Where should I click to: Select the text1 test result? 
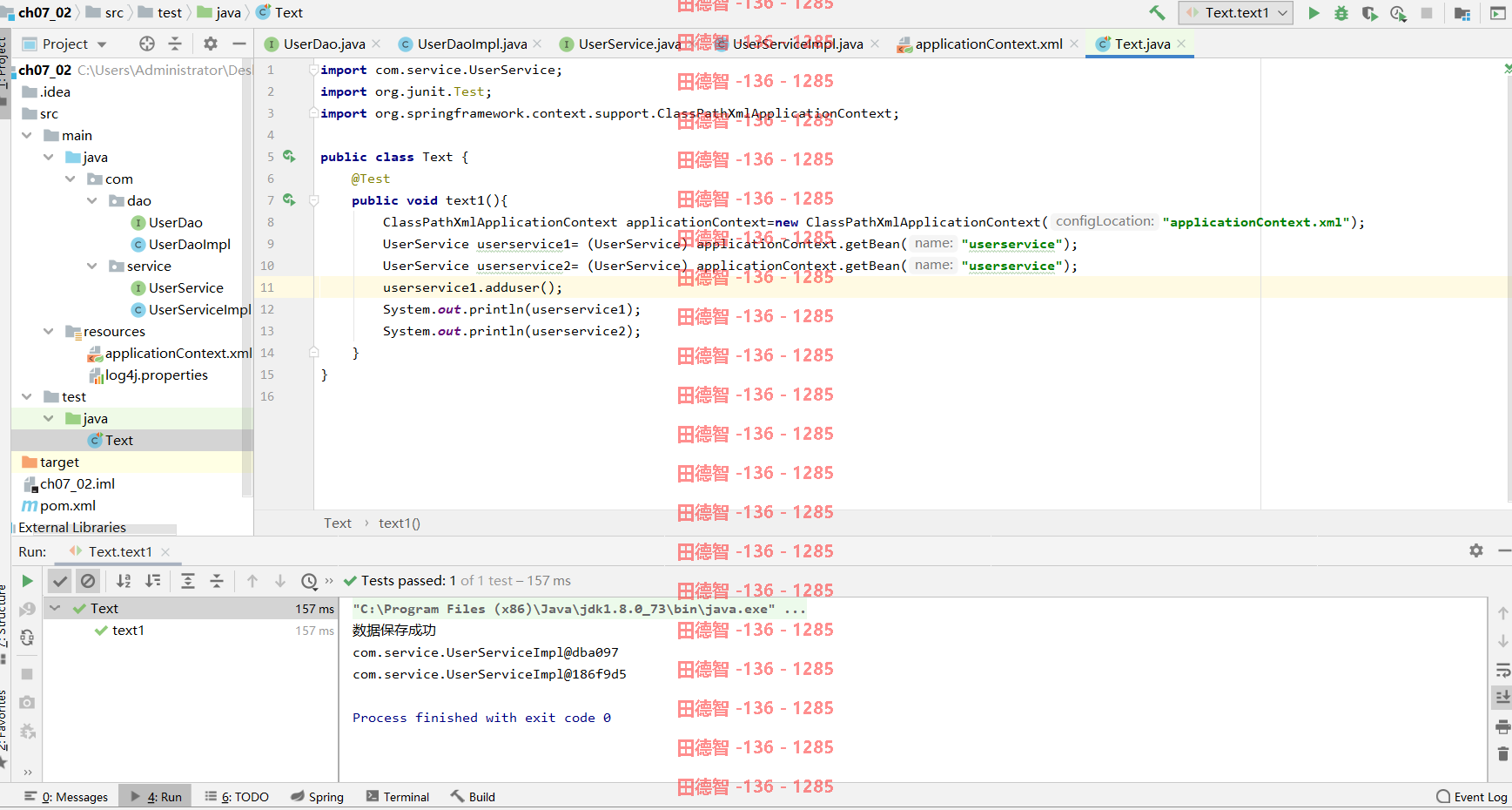point(128,631)
